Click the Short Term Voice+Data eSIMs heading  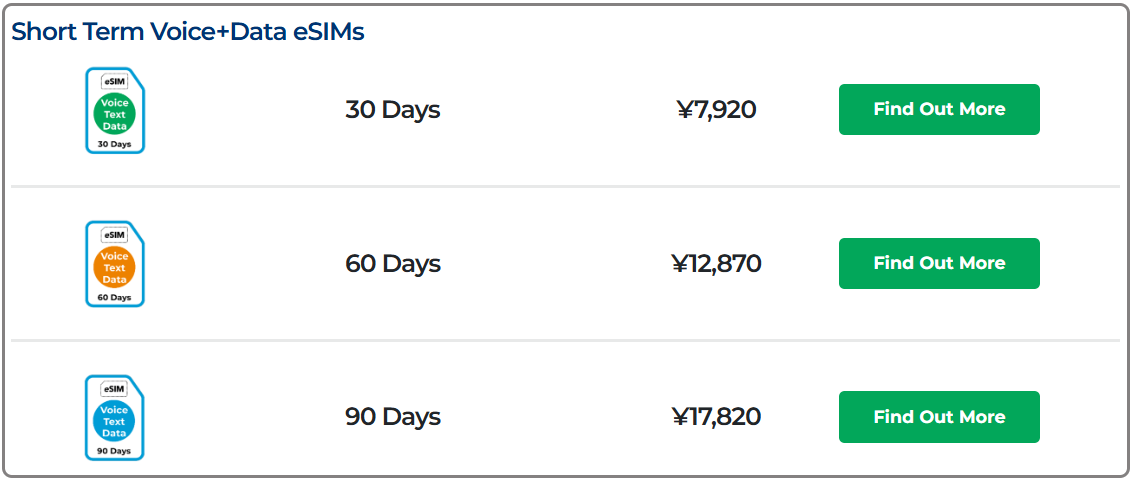point(188,32)
